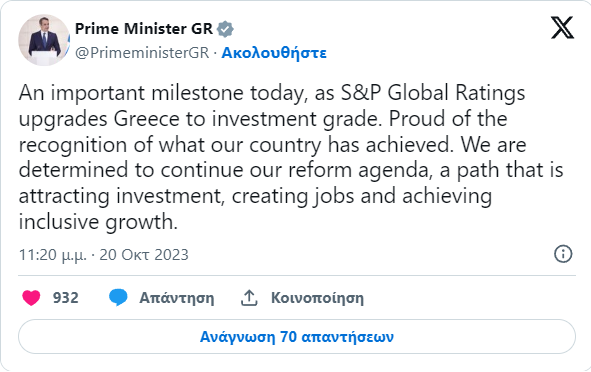Open the @PrimeministerGR handle link
Image resolution: width=591 pixels, height=372 pixels.
click(x=142, y=53)
